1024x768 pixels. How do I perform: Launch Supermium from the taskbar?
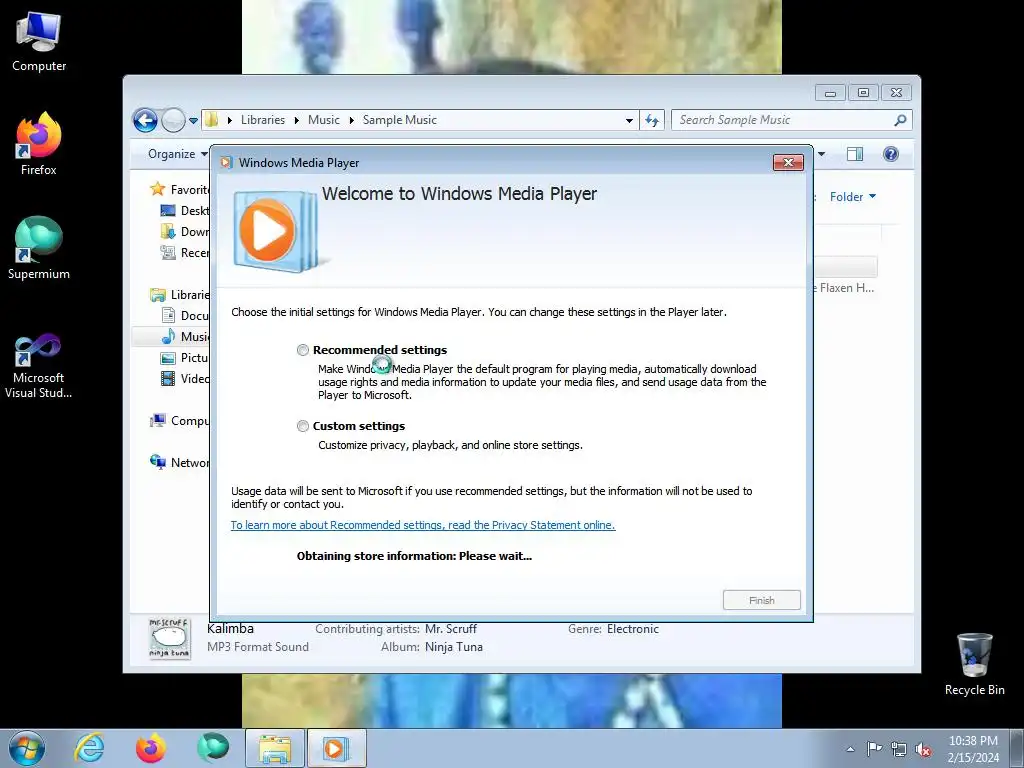(x=213, y=748)
